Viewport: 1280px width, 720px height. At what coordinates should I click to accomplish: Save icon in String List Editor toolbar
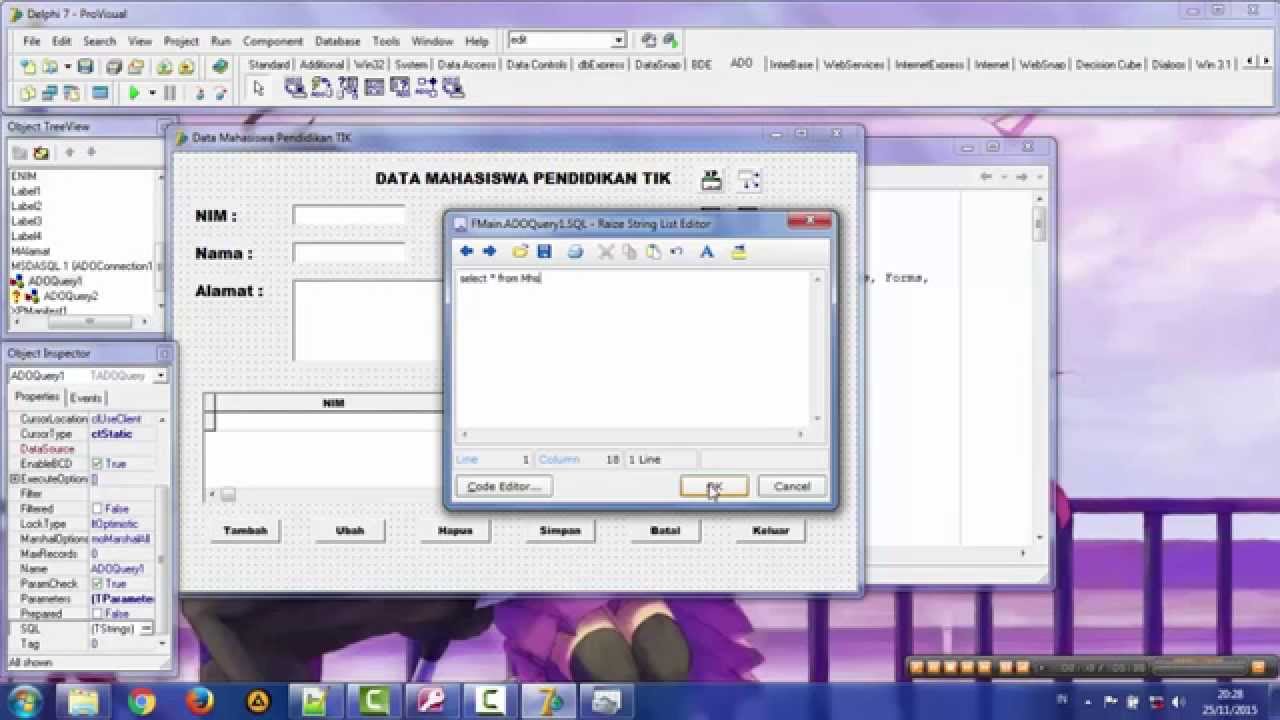pyautogui.click(x=544, y=252)
